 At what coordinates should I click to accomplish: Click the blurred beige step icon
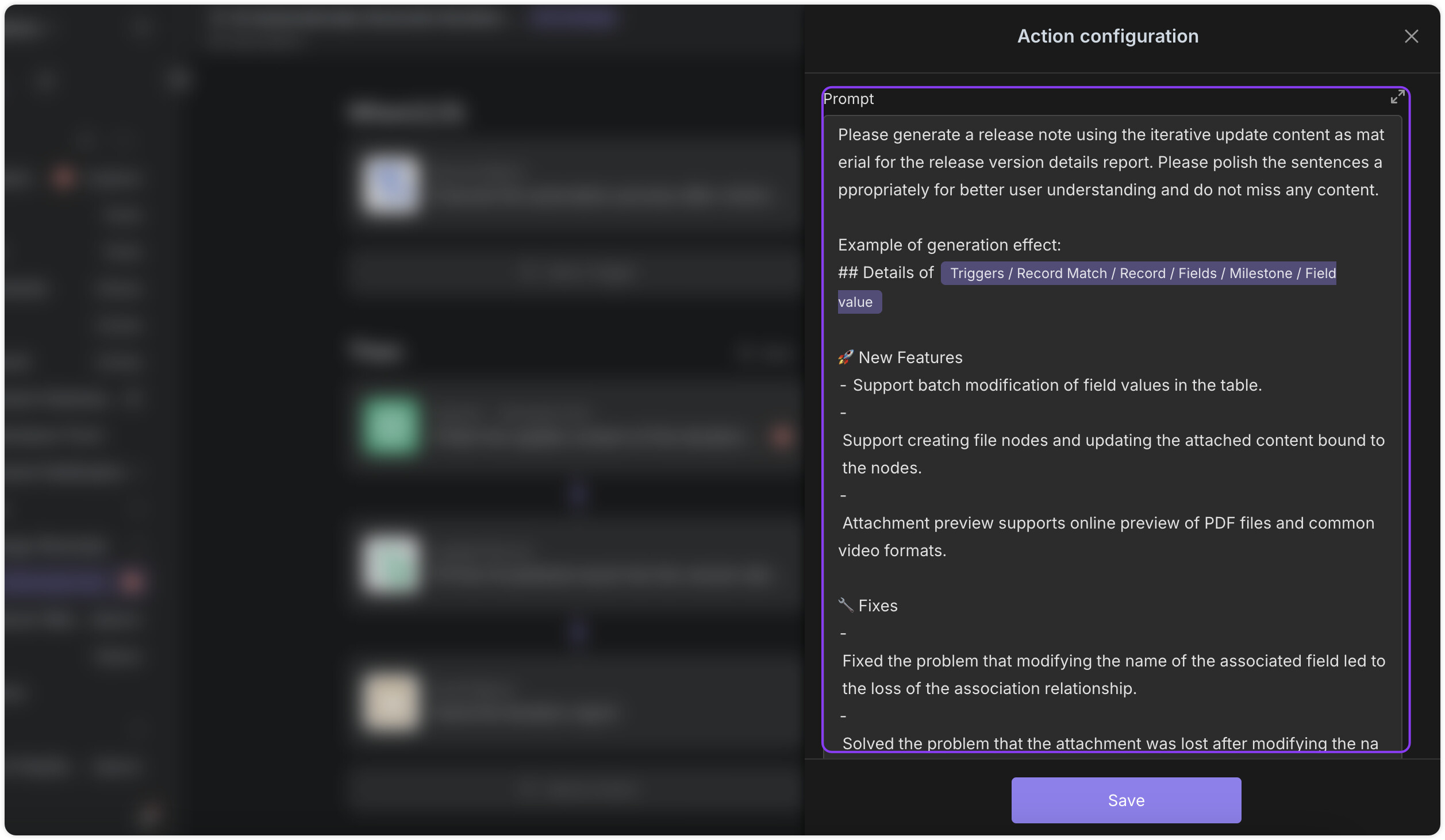(x=391, y=702)
